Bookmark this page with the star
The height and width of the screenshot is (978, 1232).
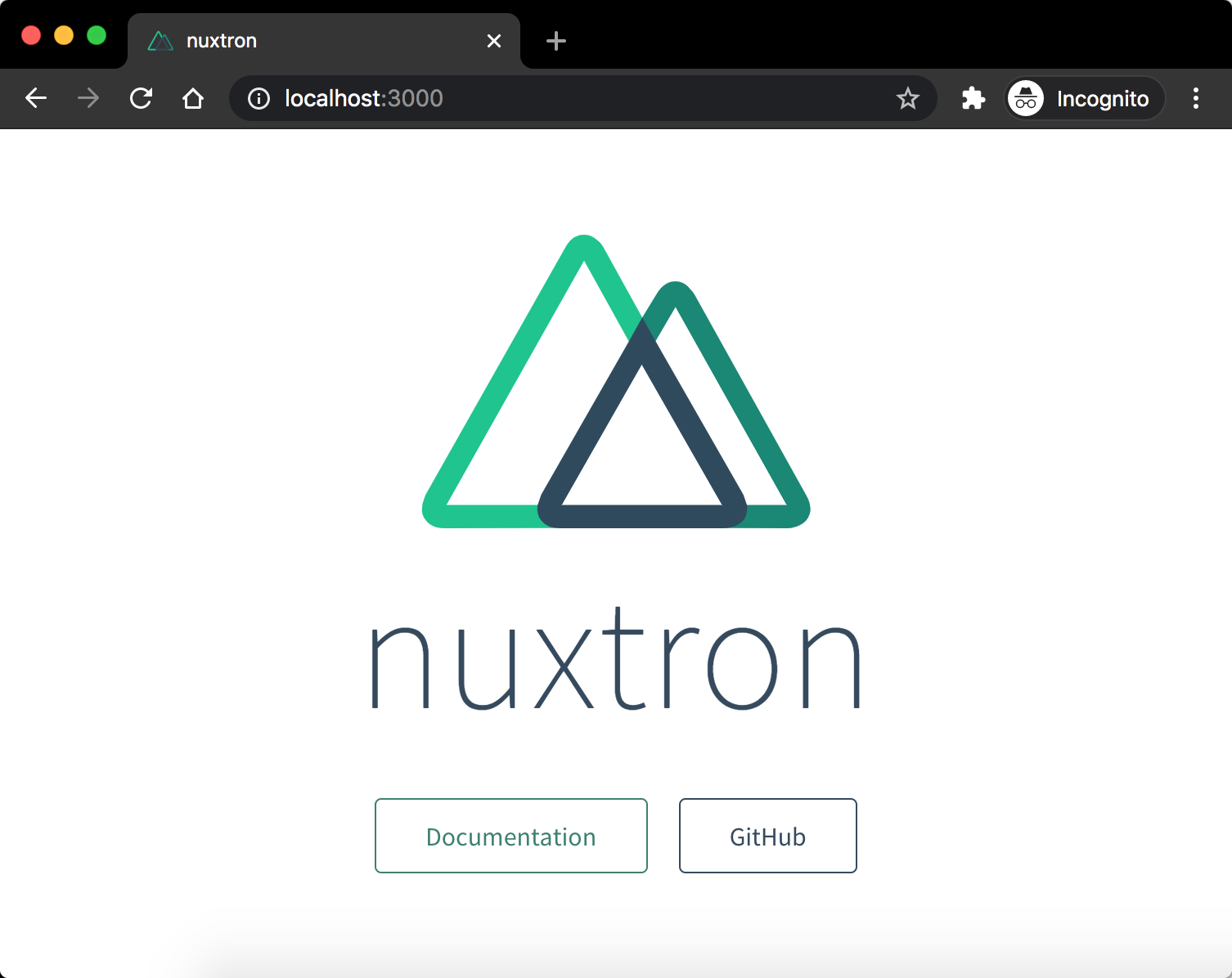tap(908, 99)
